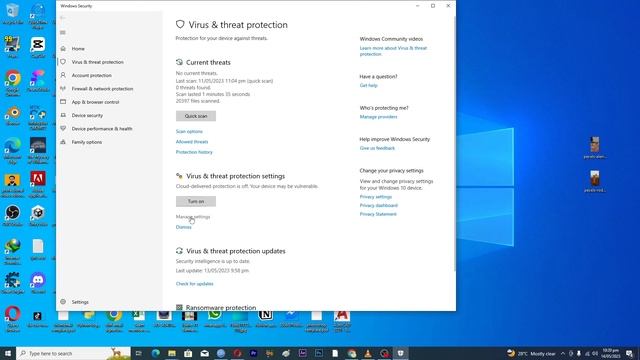The image size is (640, 360).
Task: Open Device performance & health
Action: point(102,129)
